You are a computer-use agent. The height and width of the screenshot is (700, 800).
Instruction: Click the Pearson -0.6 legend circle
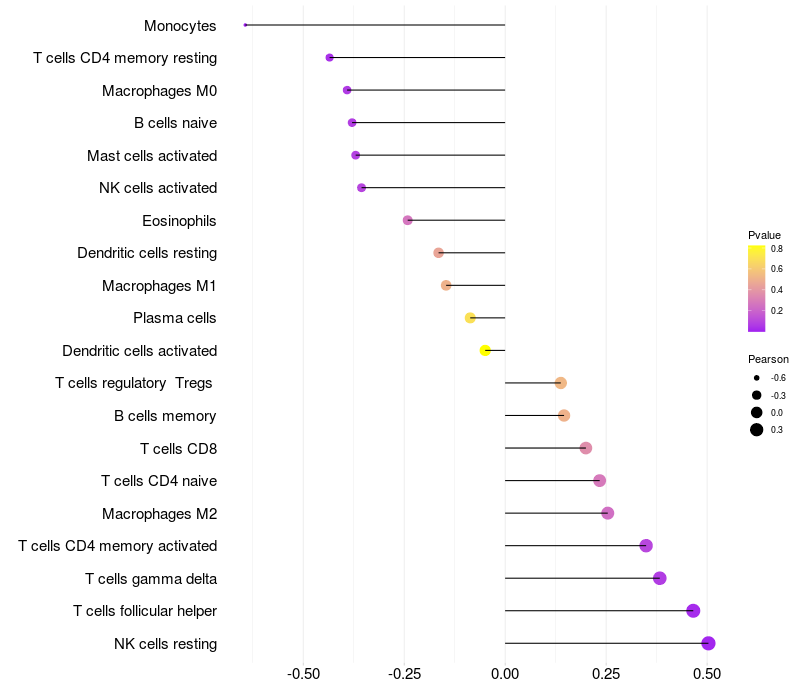click(757, 378)
